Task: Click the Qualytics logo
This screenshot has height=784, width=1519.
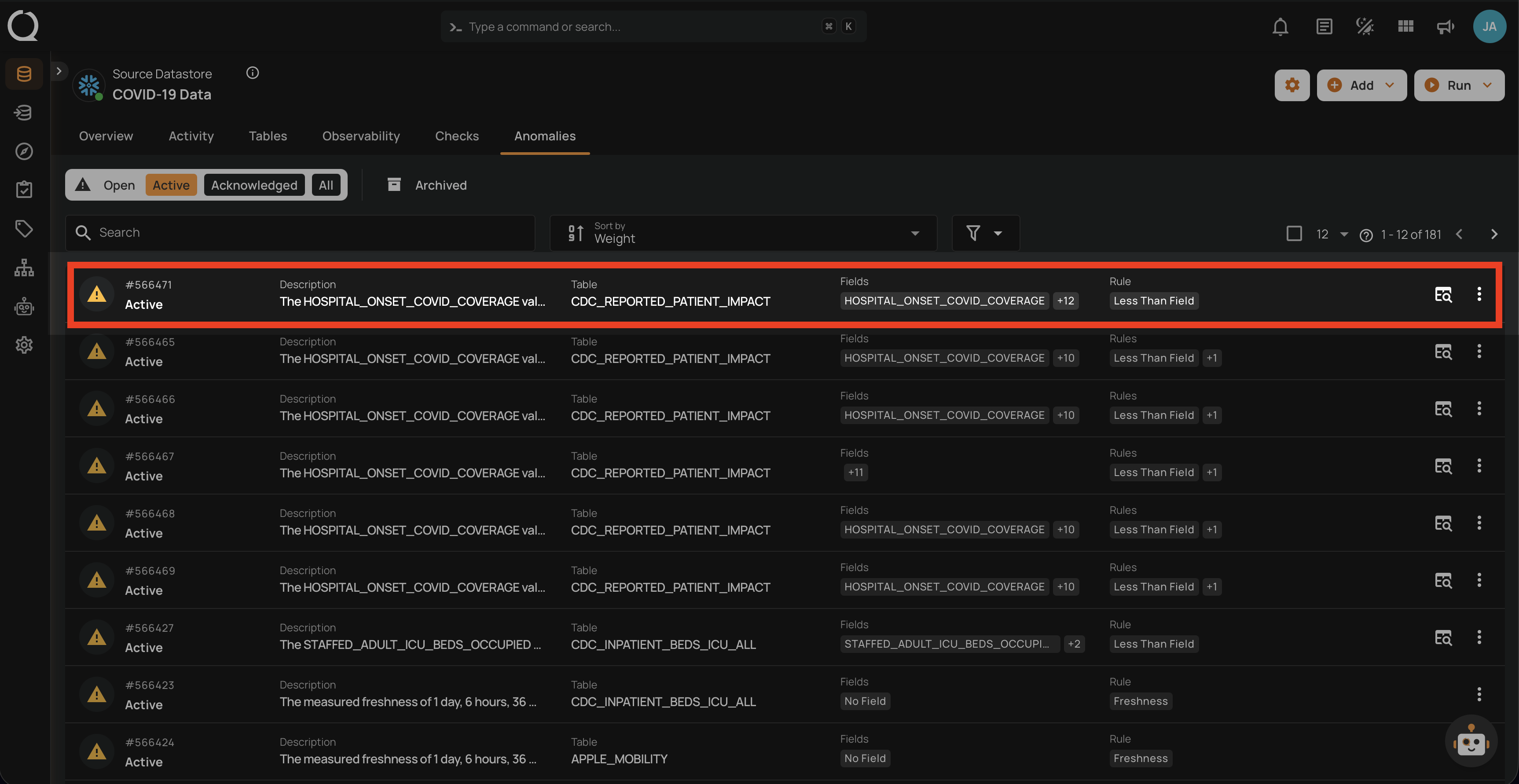Action: click(23, 26)
